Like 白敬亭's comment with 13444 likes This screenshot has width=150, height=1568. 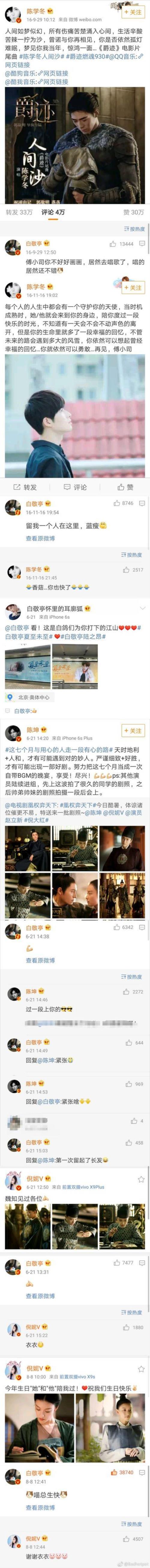pyautogui.click(x=123, y=243)
